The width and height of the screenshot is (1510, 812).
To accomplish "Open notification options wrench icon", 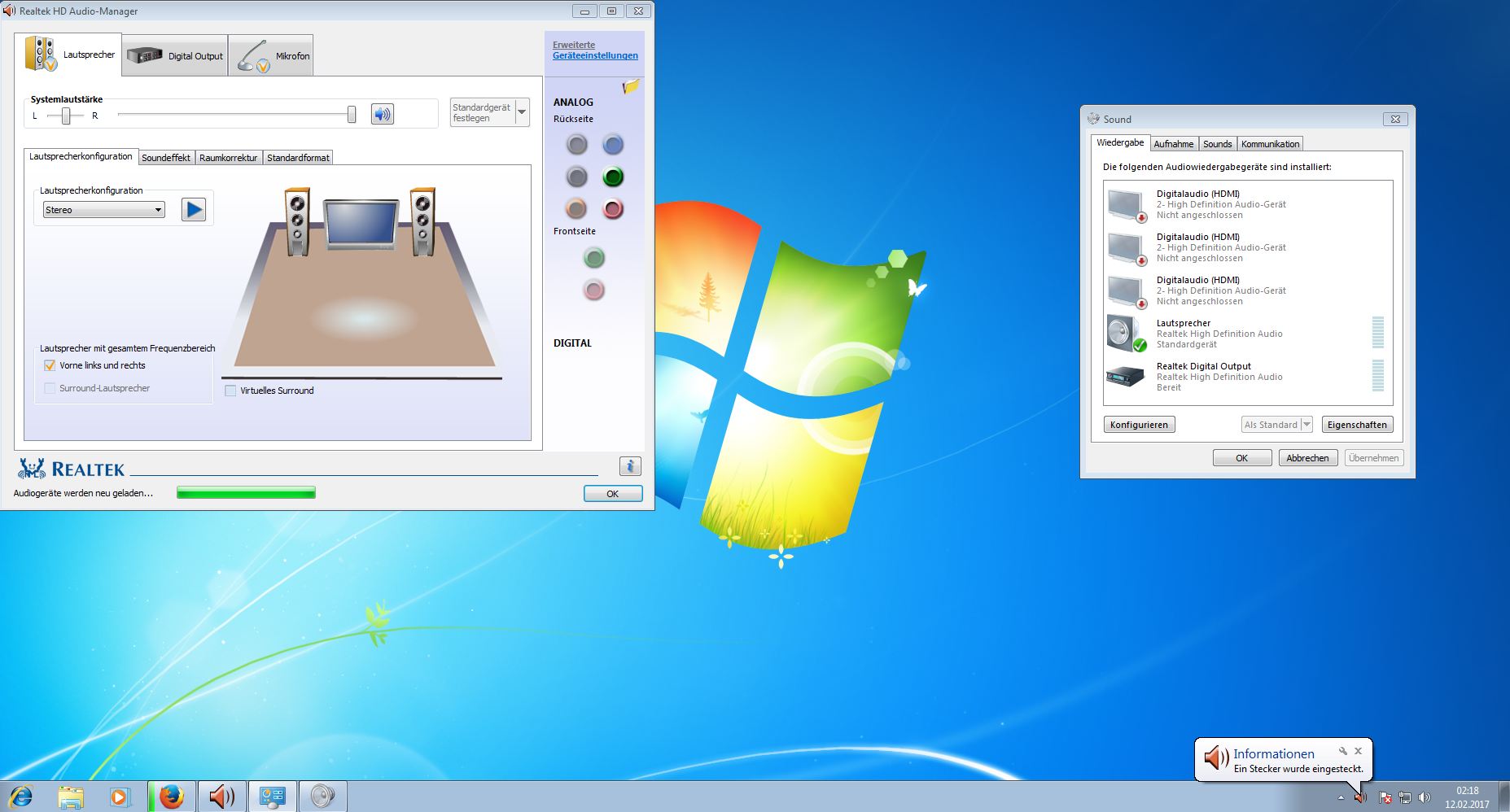I will tap(1342, 751).
